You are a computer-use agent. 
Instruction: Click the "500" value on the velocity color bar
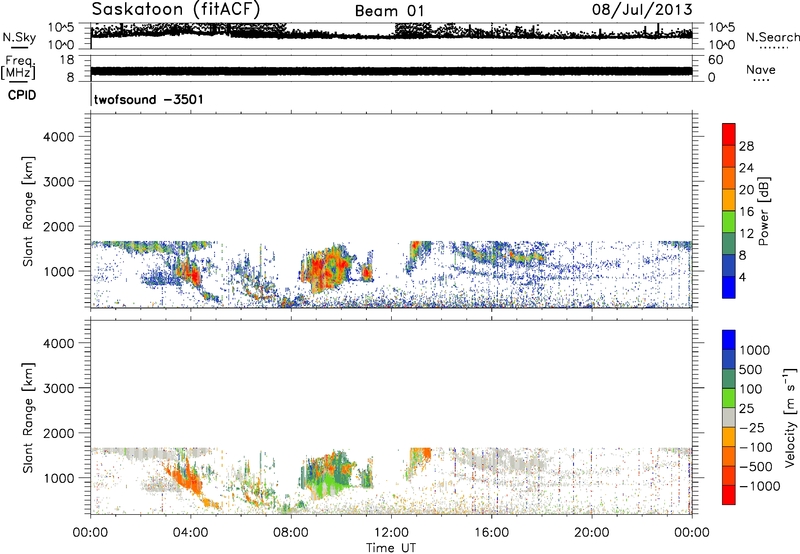click(750, 370)
